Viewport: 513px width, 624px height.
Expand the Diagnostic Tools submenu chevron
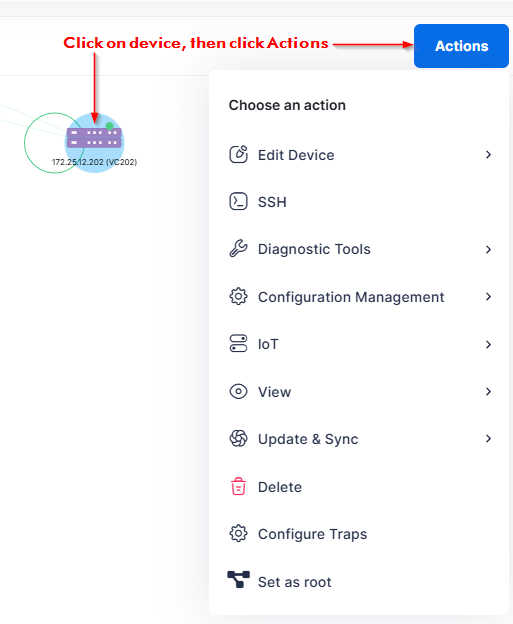click(488, 250)
